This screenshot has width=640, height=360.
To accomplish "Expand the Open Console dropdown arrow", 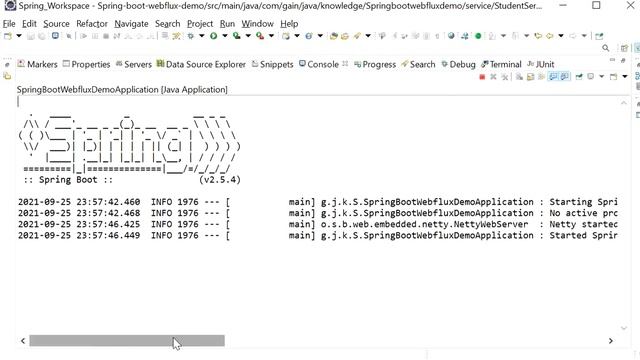I will pos(625,77).
